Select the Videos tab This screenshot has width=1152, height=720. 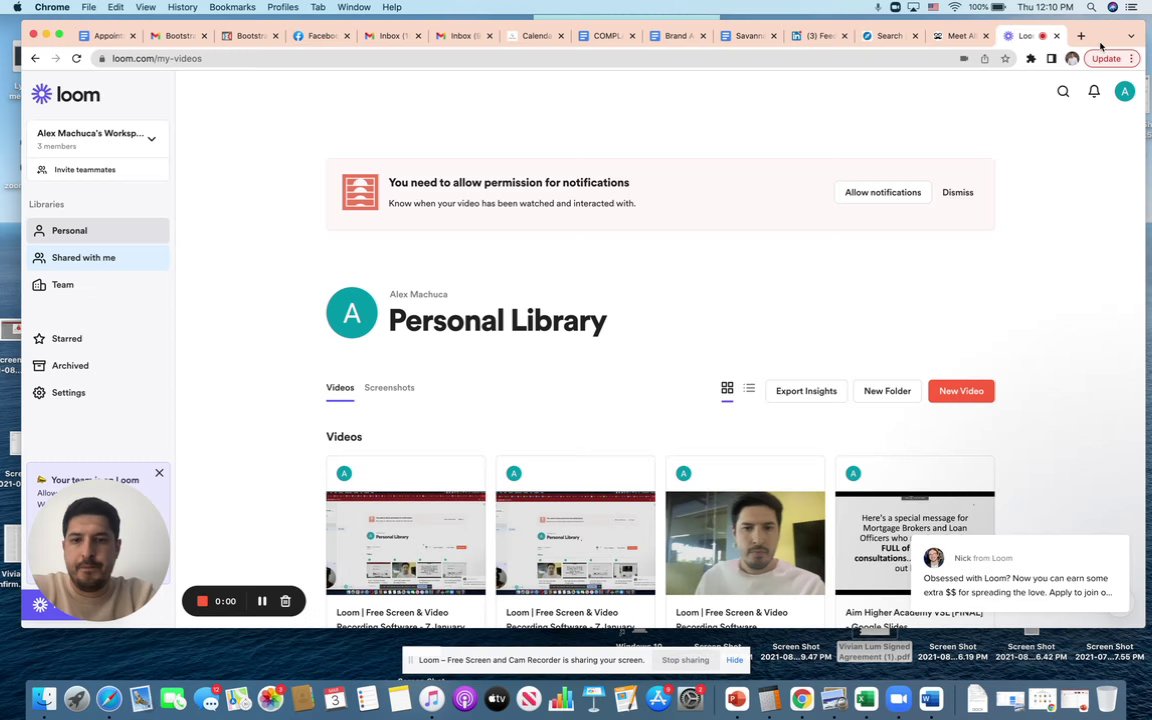click(340, 388)
